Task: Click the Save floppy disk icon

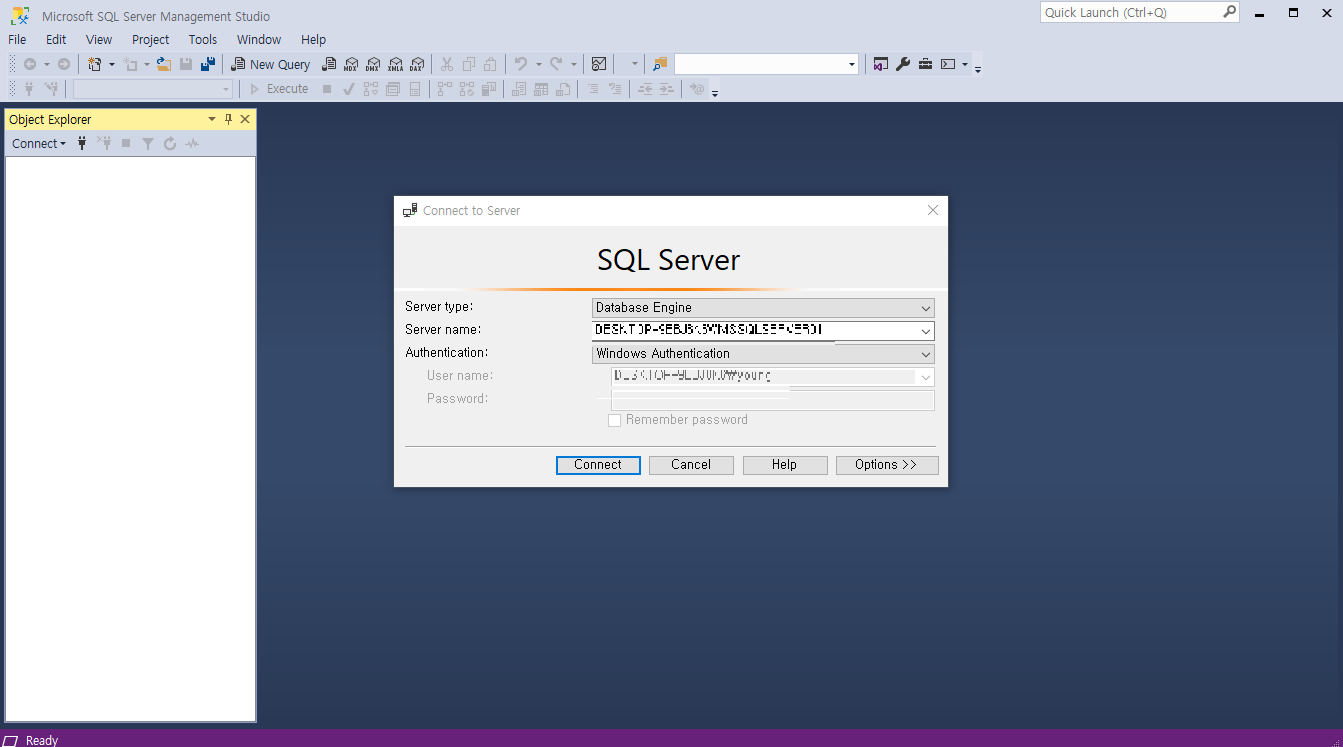Action: coord(186,64)
